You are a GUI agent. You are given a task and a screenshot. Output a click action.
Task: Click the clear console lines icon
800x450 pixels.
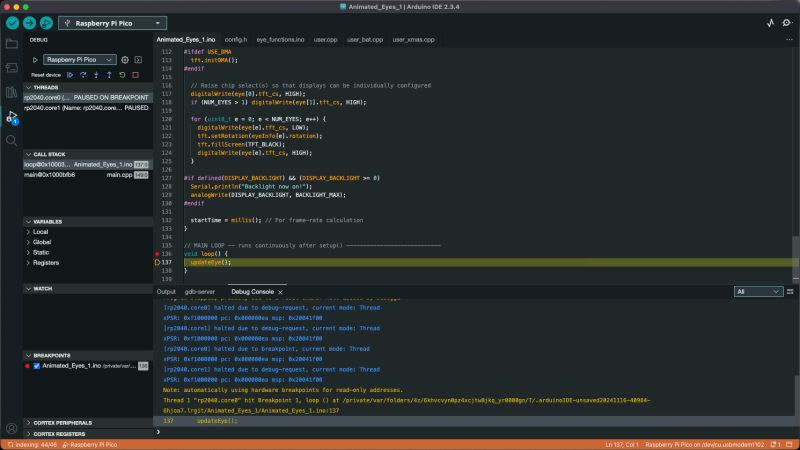point(790,292)
